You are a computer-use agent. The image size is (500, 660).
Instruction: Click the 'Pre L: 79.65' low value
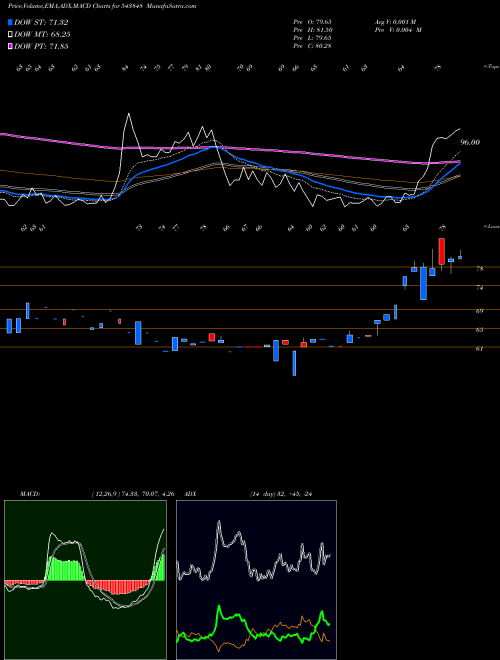[312, 38]
